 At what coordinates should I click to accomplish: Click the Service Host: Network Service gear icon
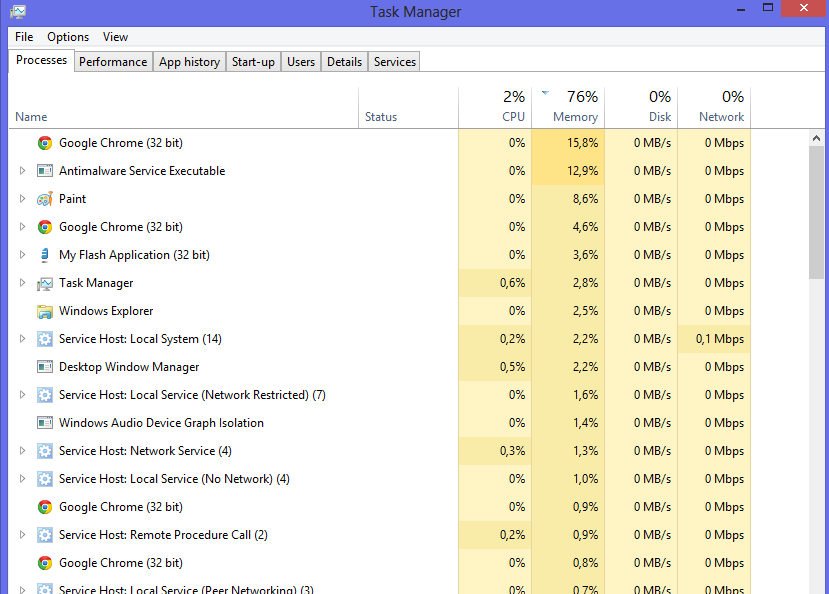pos(45,451)
